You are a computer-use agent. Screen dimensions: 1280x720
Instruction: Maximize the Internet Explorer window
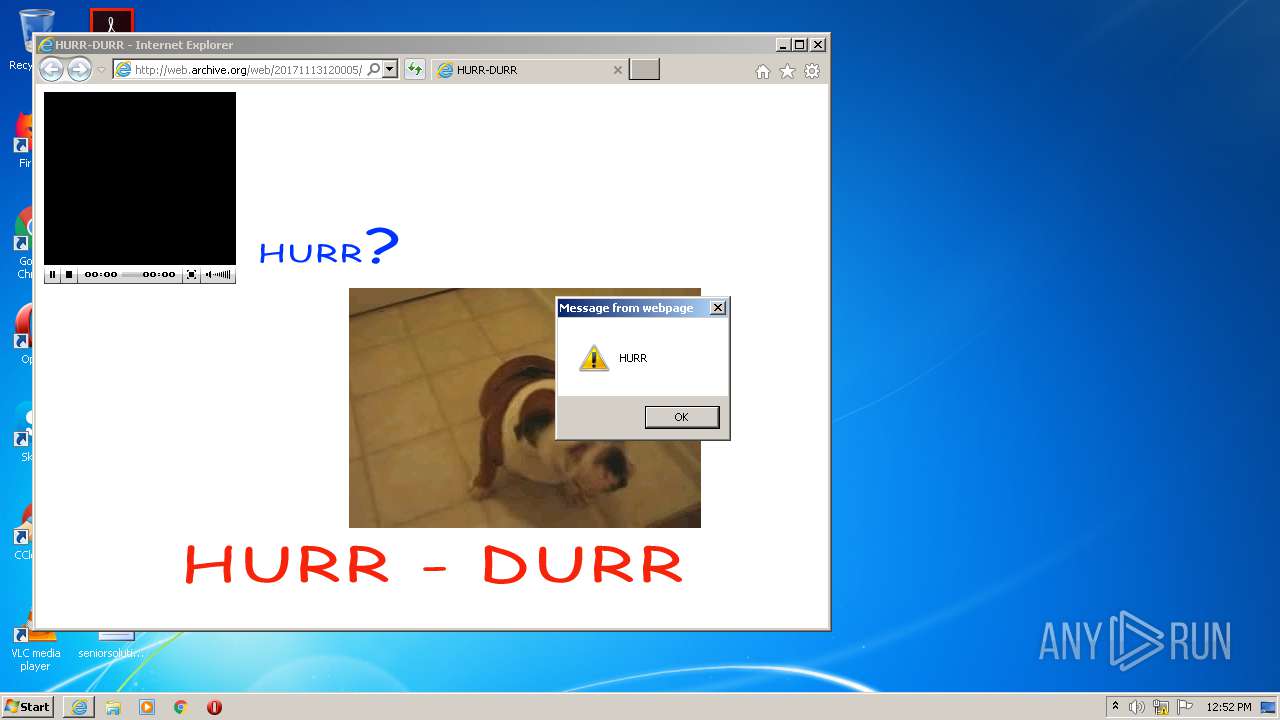click(x=799, y=45)
